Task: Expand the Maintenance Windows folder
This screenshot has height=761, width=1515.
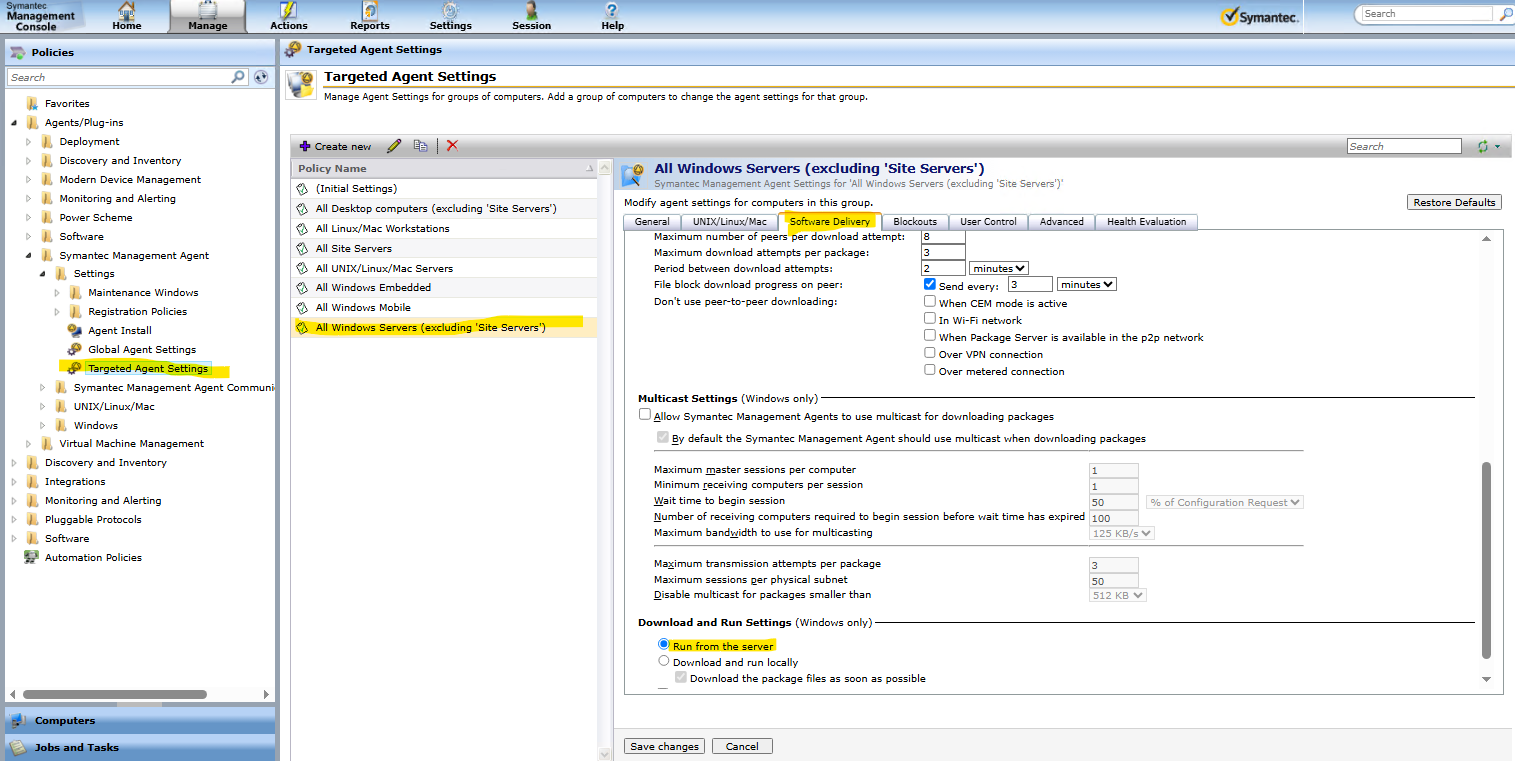Action: point(57,292)
